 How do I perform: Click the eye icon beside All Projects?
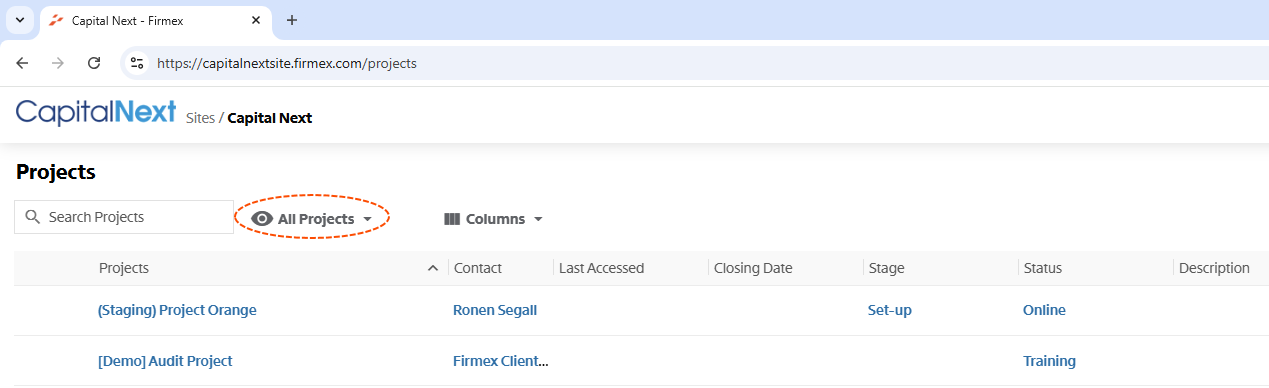pyautogui.click(x=263, y=218)
